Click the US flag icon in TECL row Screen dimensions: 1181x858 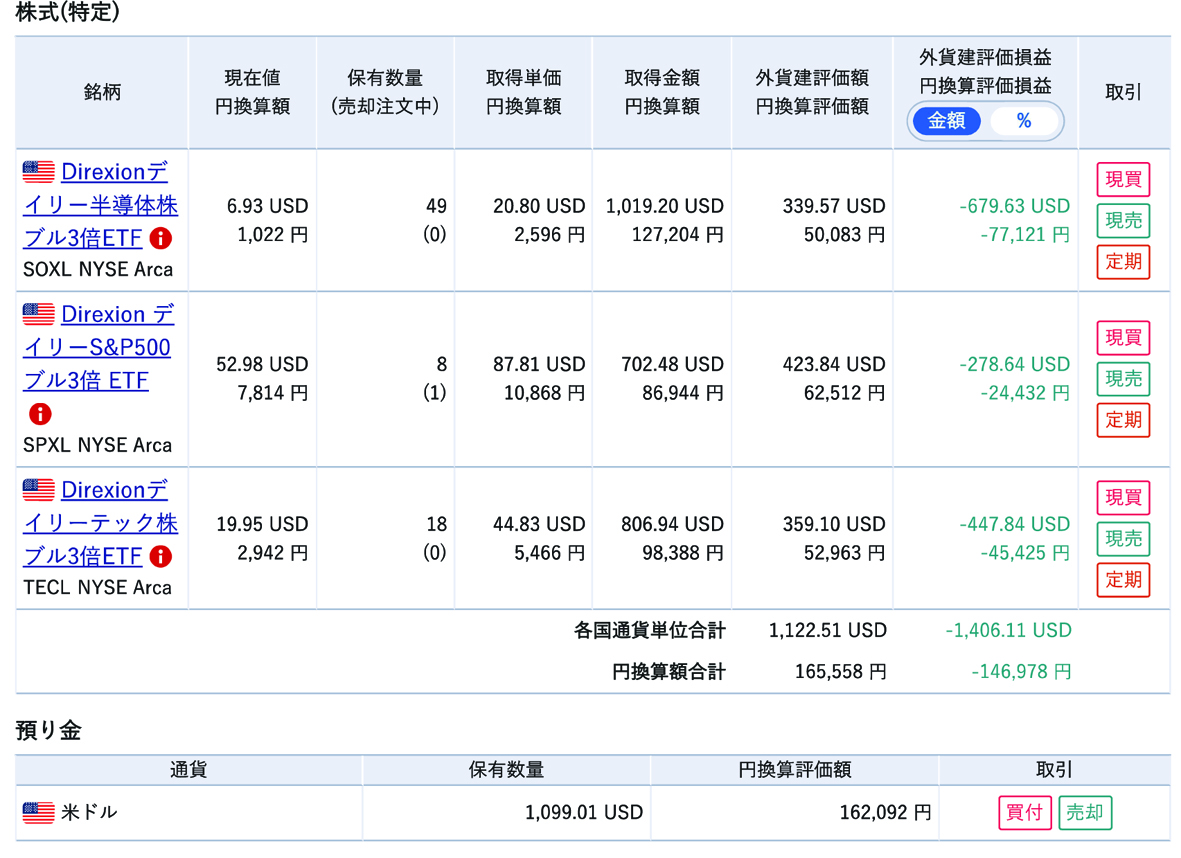(38, 490)
